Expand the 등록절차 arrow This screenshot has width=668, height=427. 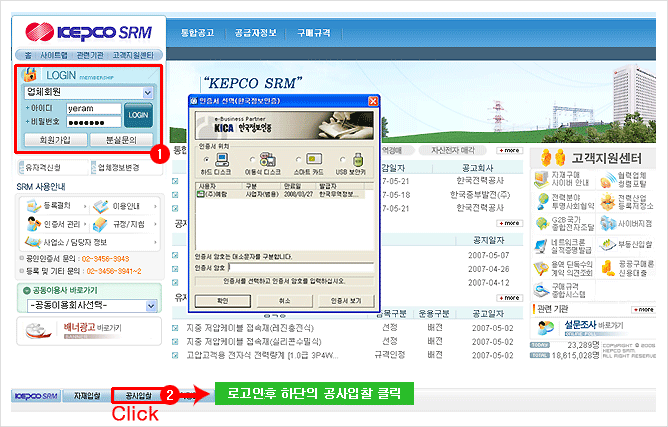[x=84, y=207]
